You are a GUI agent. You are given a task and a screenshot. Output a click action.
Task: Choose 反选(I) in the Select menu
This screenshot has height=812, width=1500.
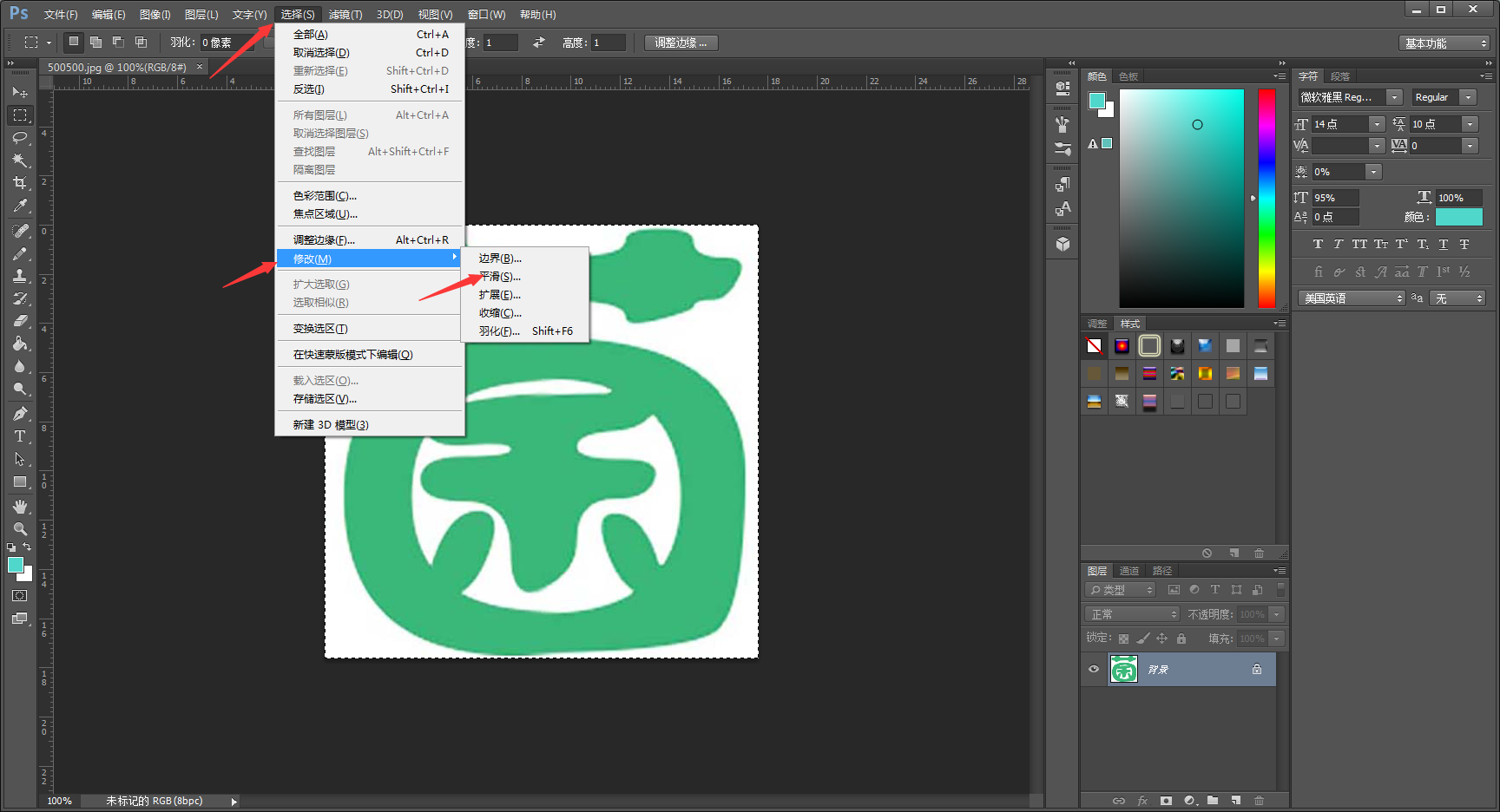pyautogui.click(x=371, y=89)
